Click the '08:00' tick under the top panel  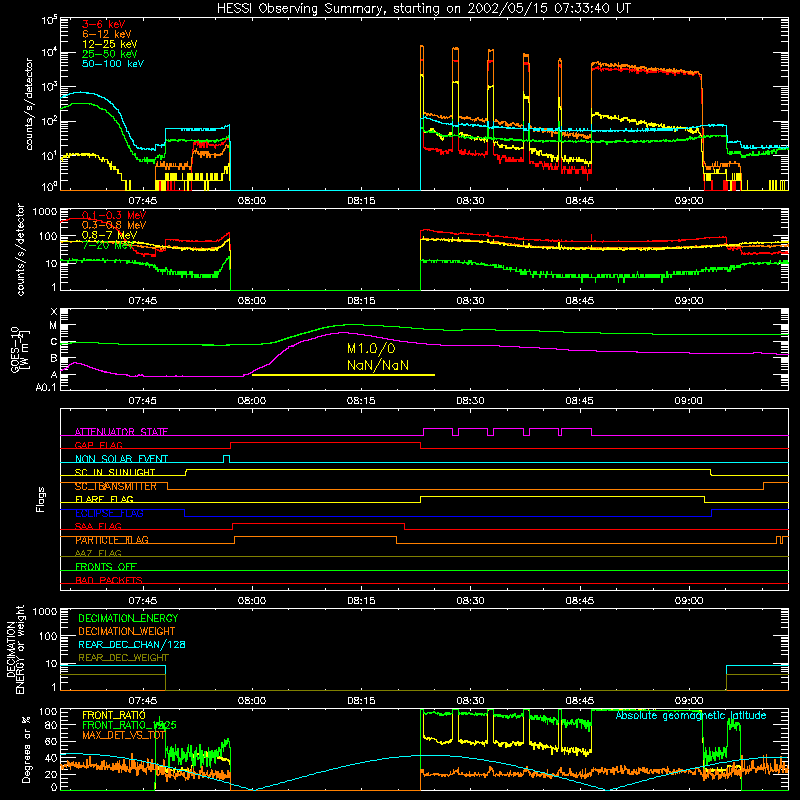[252, 201]
